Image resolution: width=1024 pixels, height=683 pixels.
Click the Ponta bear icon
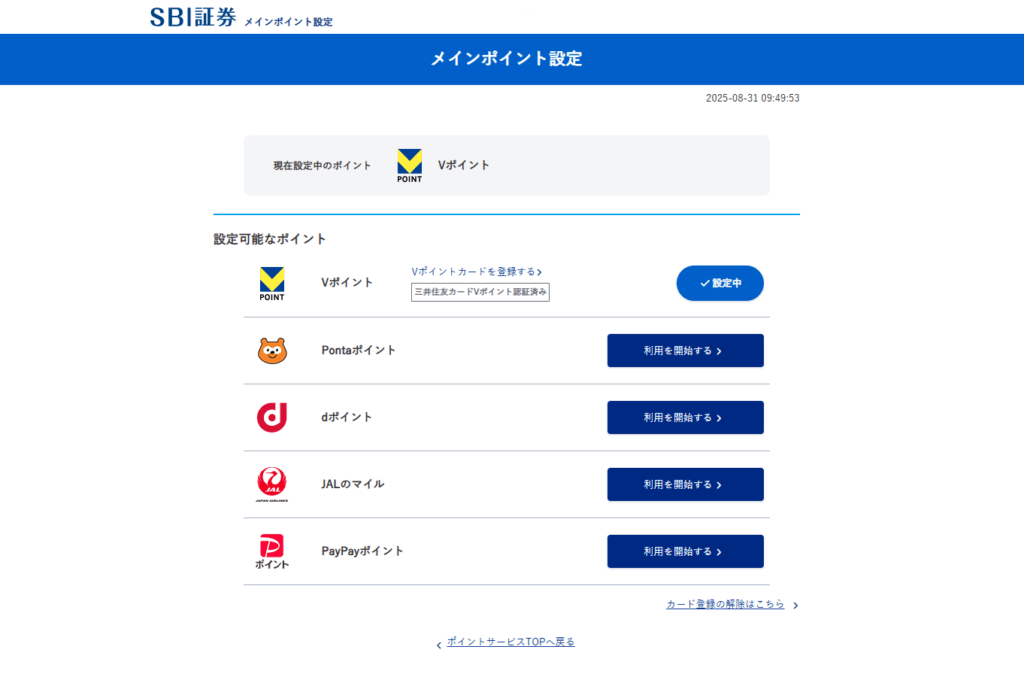click(x=272, y=351)
